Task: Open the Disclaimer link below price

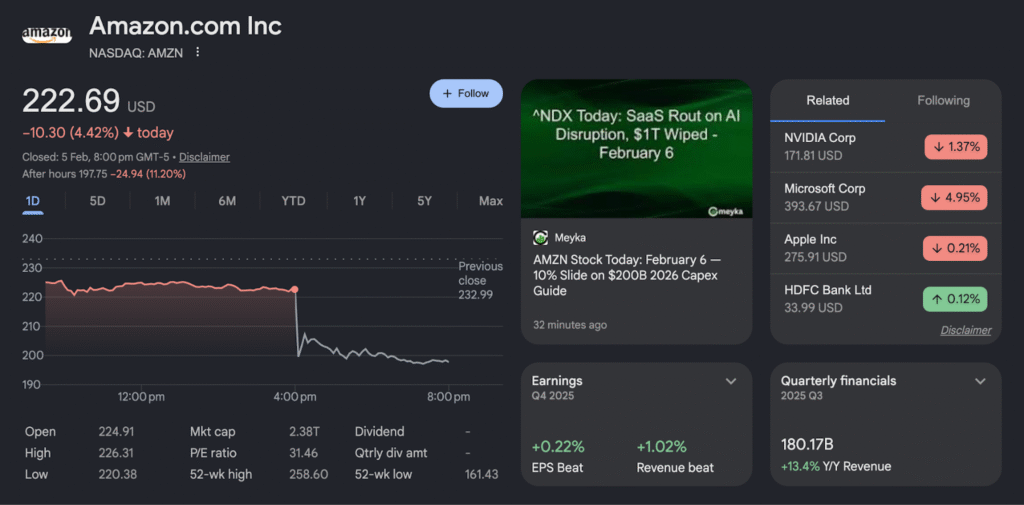Action: 205,157
